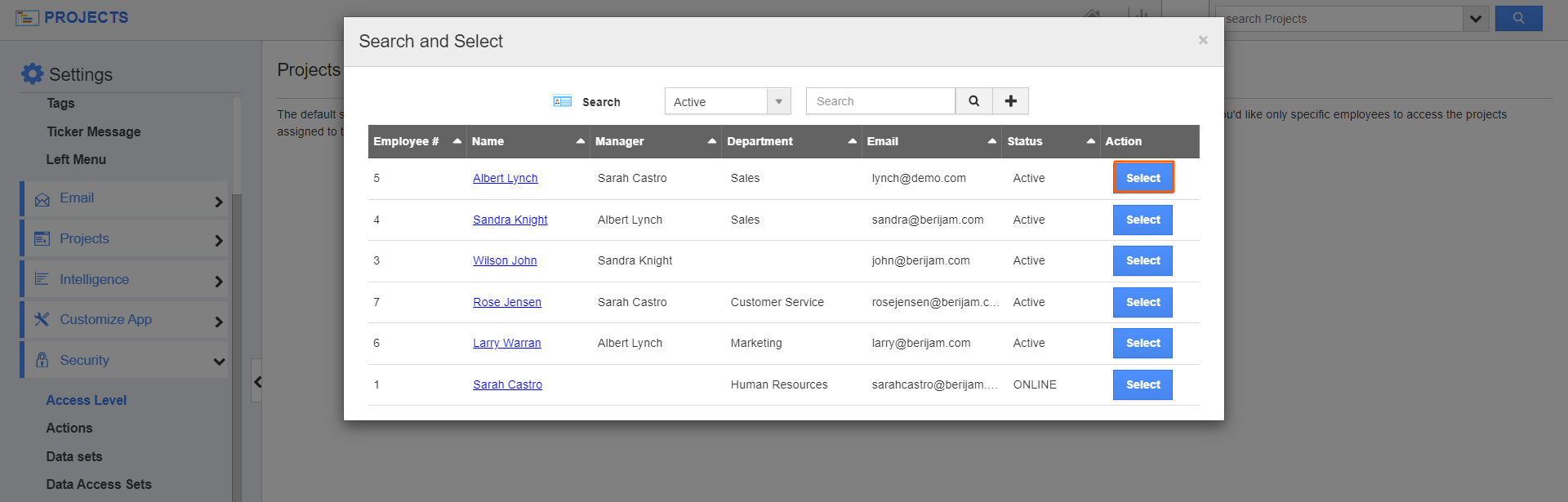This screenshot has width=1568, height=502.
Task: Click the dialog Search text field
Action: pyautogui.click(x=880, y=101)
